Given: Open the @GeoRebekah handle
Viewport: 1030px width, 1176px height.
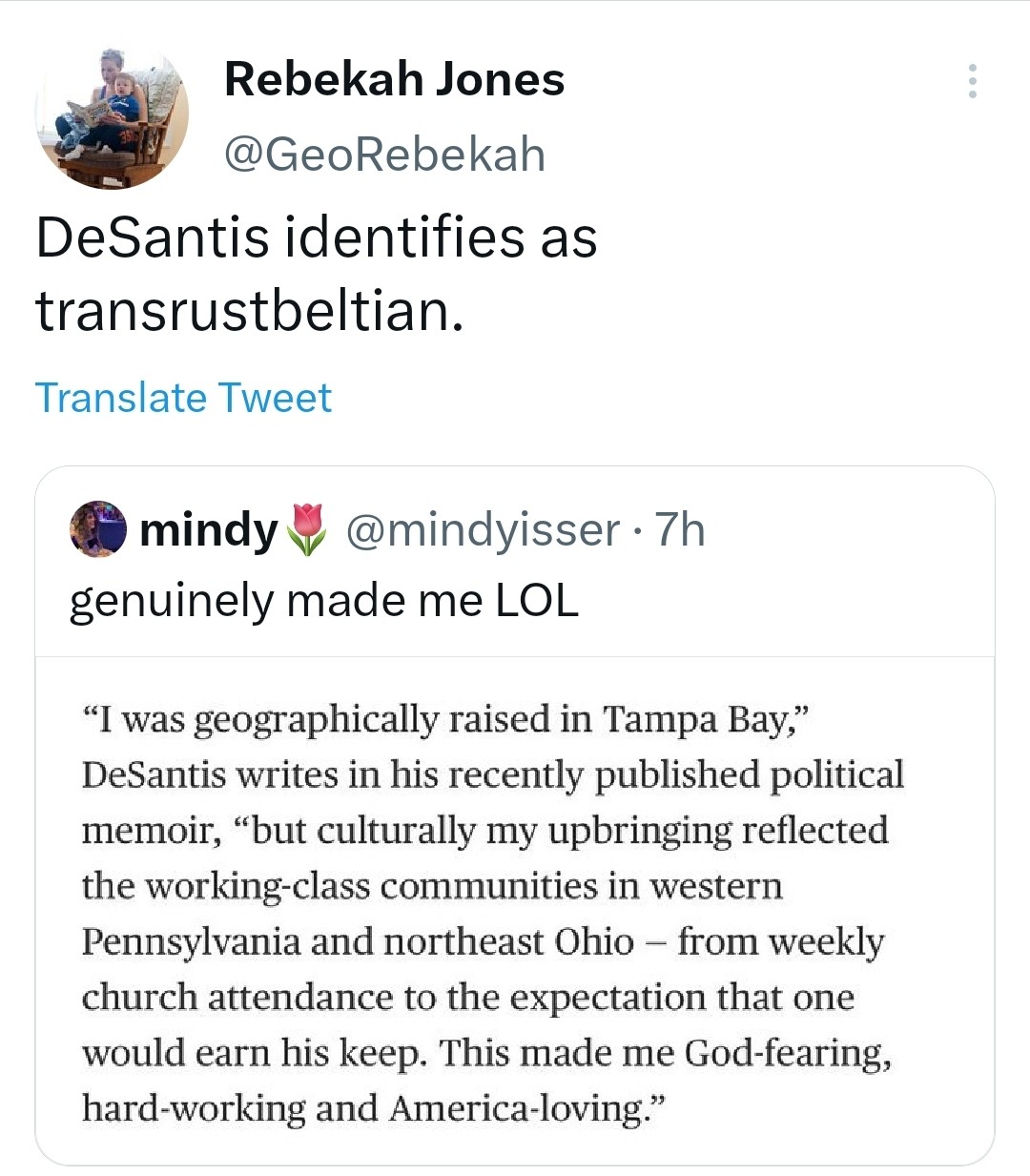Looking at the screenshot, I should click(x=384, y=155).
